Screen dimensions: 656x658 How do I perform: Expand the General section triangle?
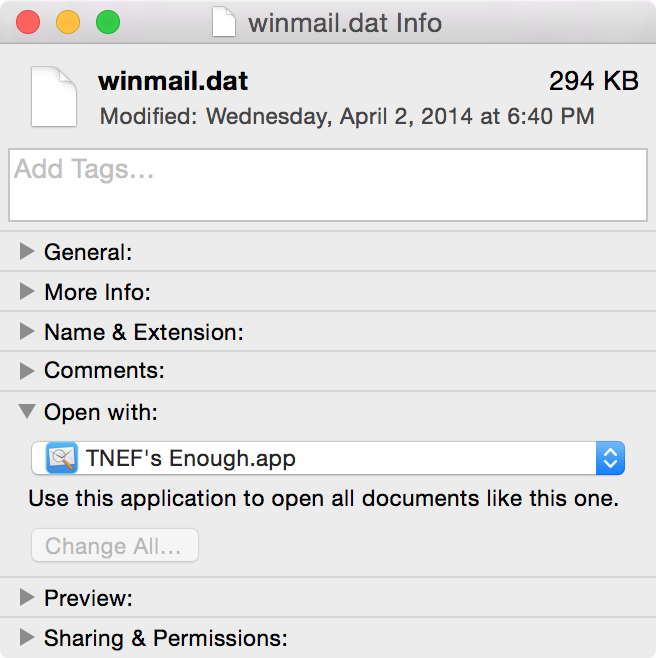27,251
